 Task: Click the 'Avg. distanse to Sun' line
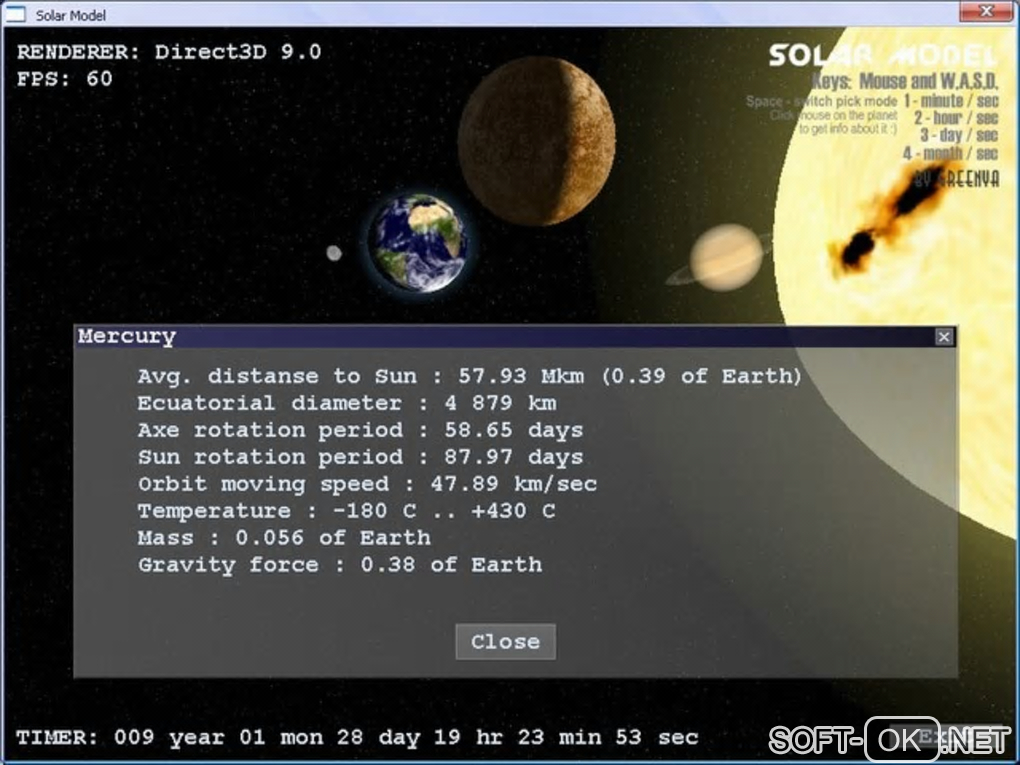[x=469, y=376]
